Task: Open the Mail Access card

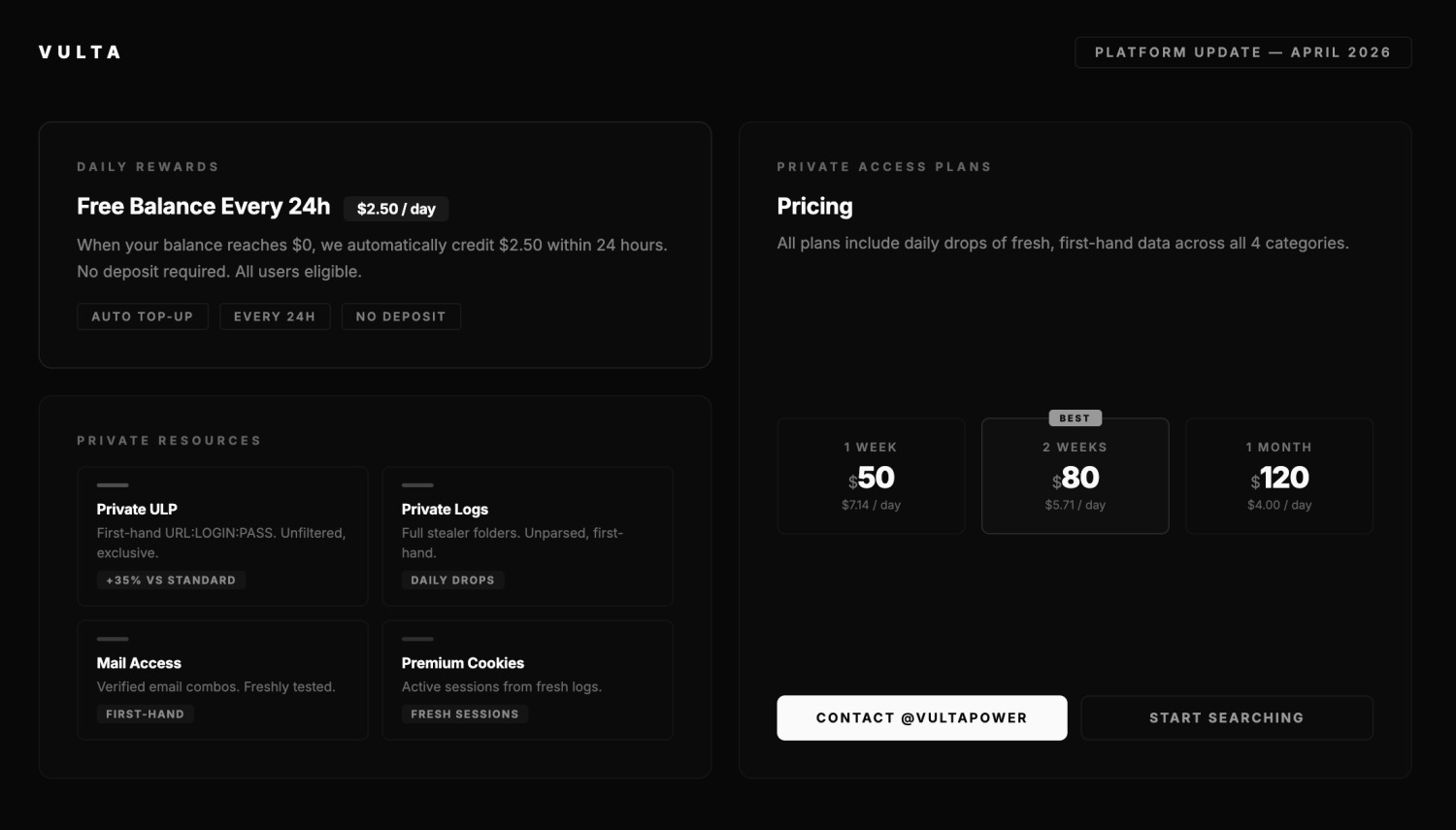Action: tap(222, 681)
